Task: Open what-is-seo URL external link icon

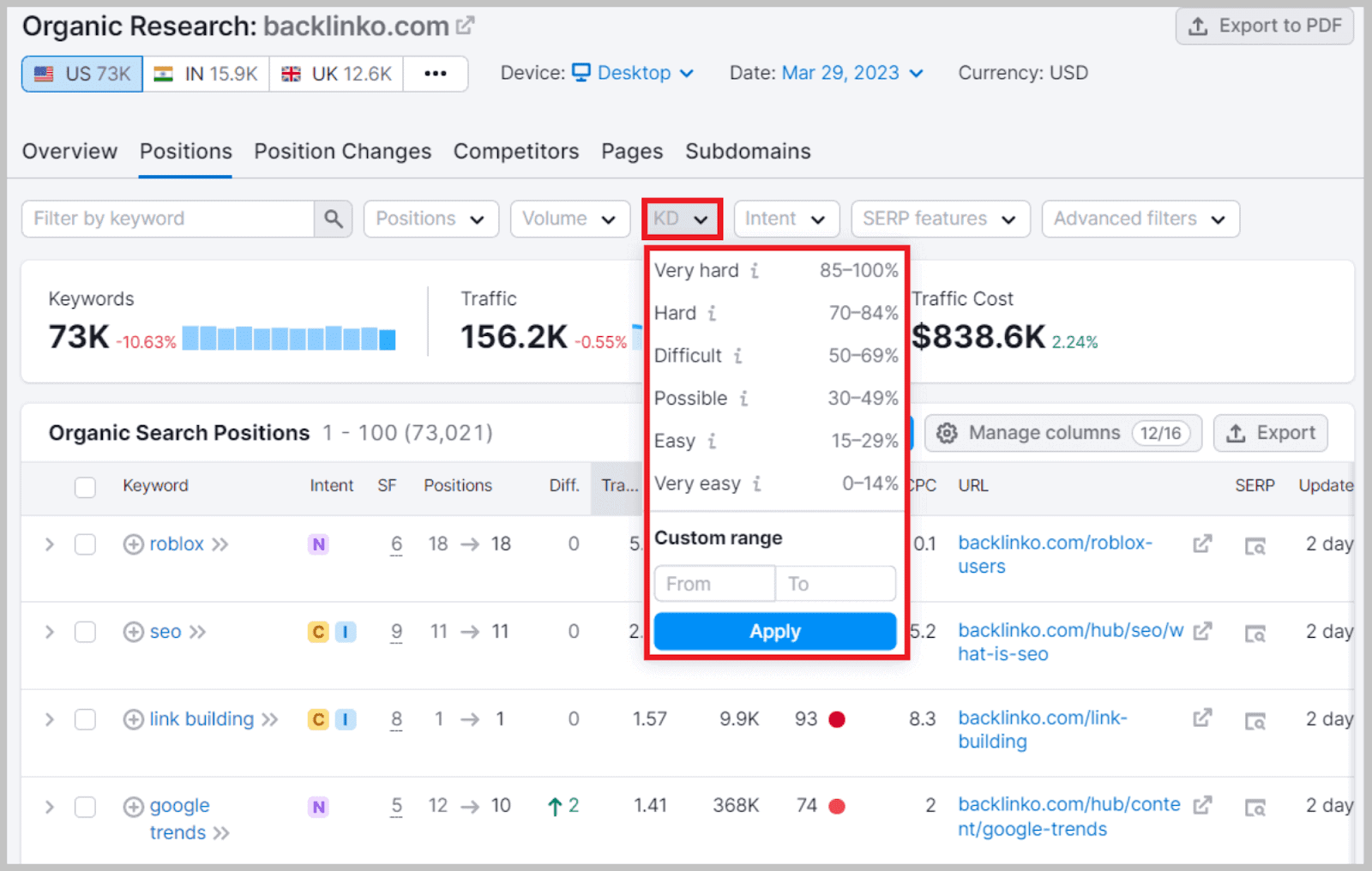Action: tap(1202, 631)
